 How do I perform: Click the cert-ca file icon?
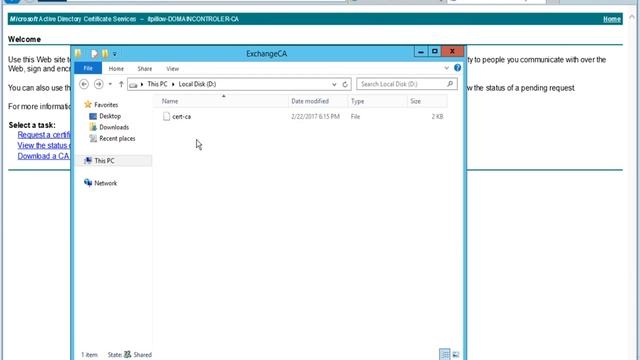pos(166,117)
